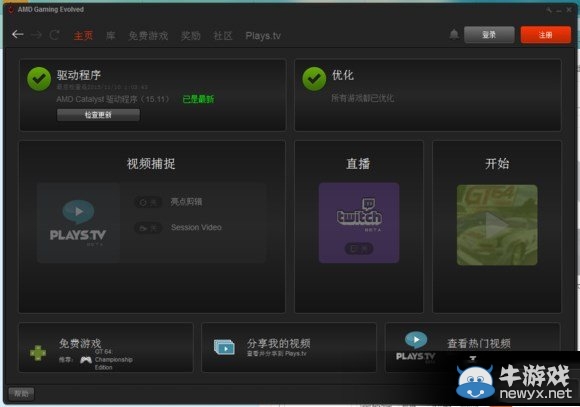The image size is (580, 407).
Task: Click the Session Video label
Action: 196,227
